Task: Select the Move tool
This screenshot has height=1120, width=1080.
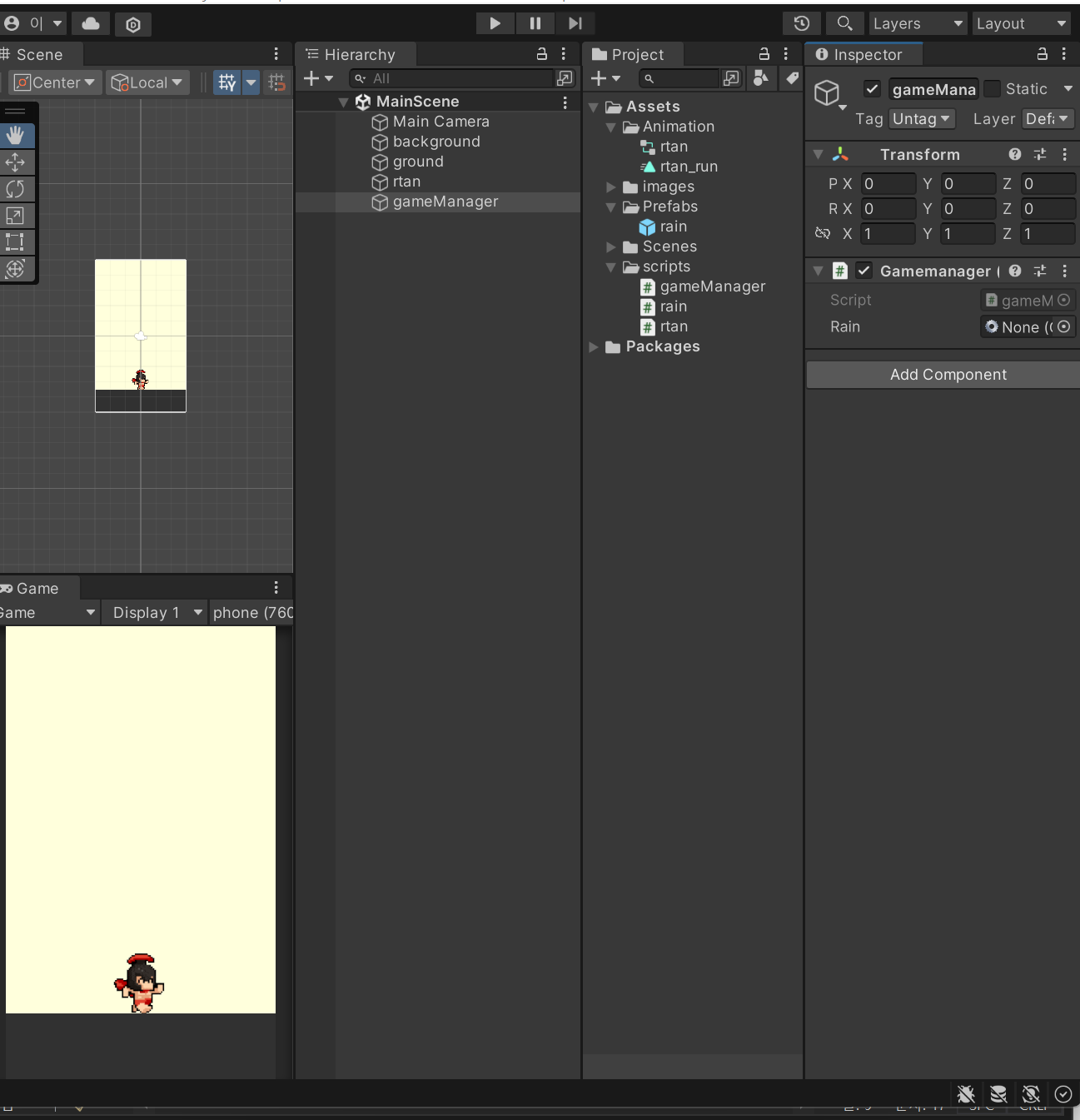Action: (x=15, y=162)
